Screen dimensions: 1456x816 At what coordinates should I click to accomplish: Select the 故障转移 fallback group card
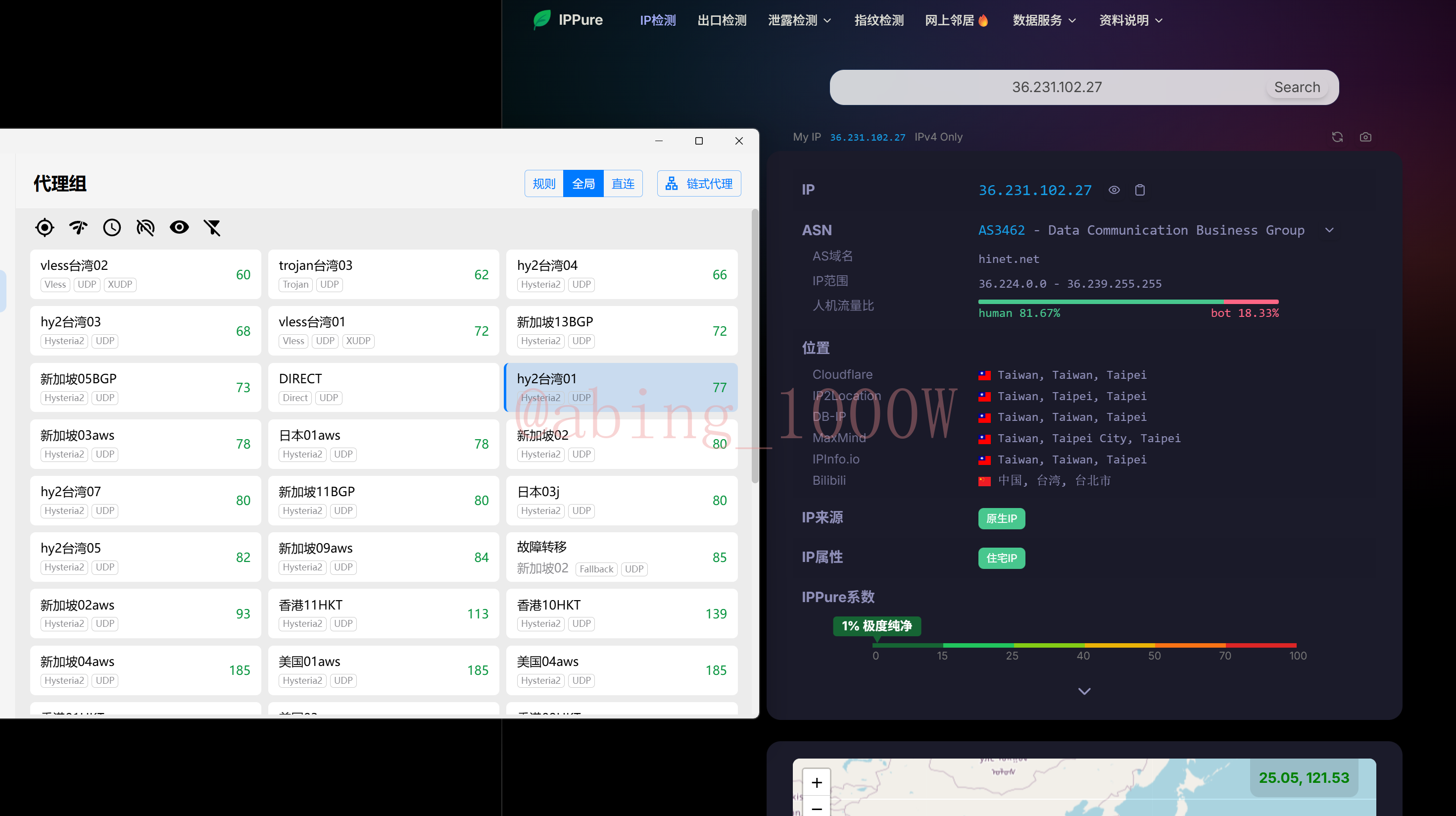coord(621,557)
